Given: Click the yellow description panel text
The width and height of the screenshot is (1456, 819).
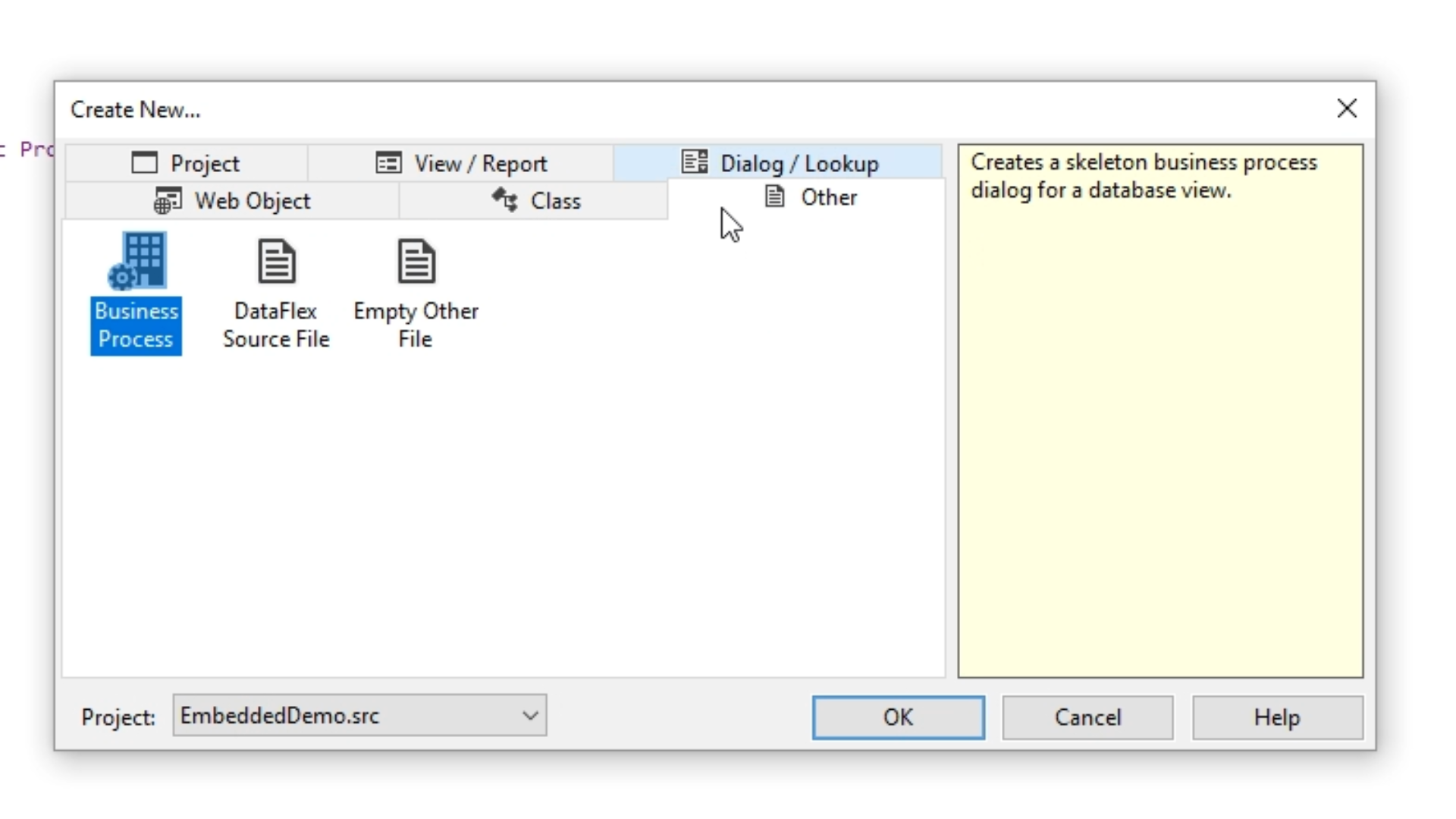Looking at the screenshot, I should (1144, 176).
